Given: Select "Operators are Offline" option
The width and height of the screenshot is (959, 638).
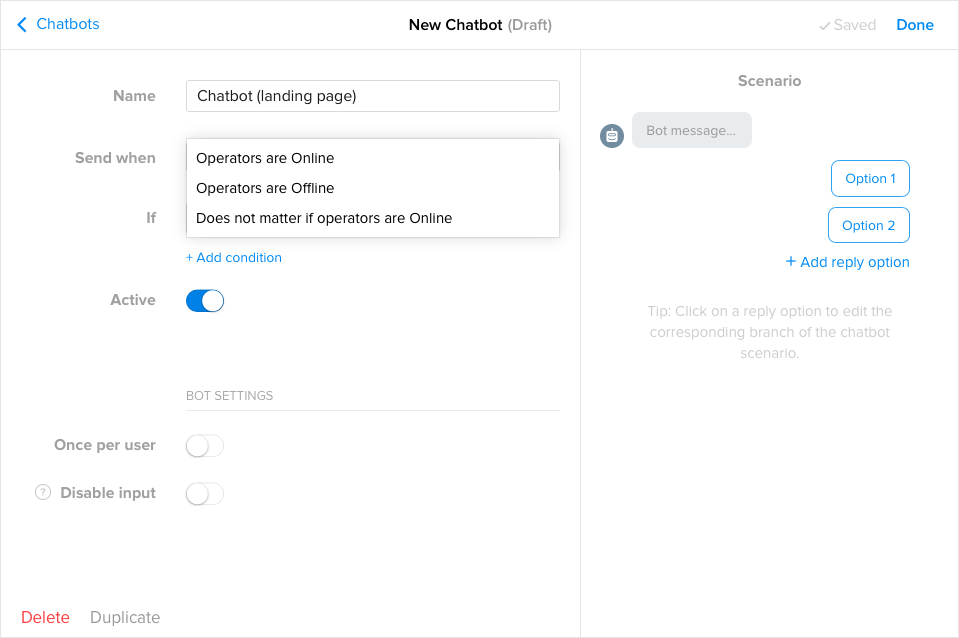Looking at the screenshot, I should tap(264, 188).
